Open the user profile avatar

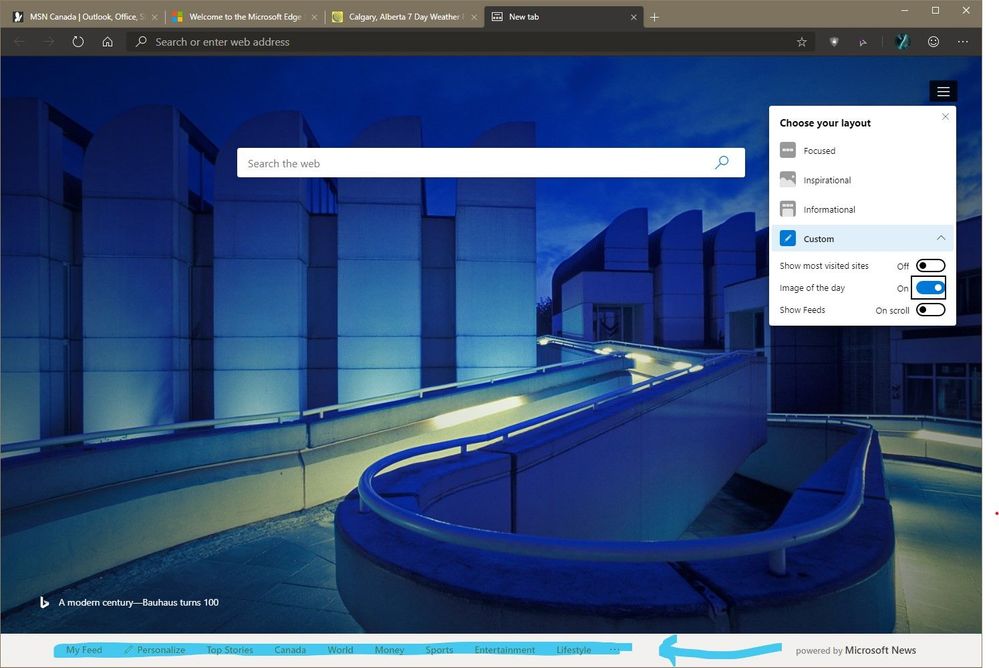click(x=902, y=42)
